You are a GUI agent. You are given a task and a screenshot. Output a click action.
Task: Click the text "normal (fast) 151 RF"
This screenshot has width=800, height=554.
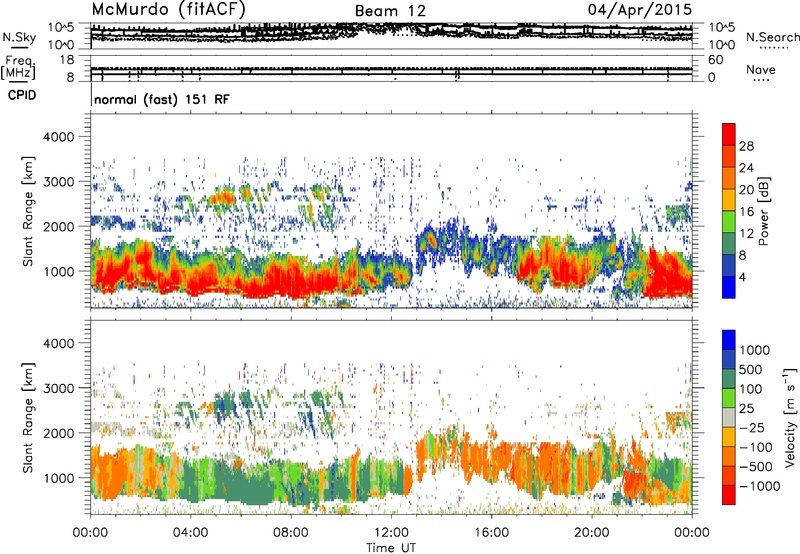[162, 99]
